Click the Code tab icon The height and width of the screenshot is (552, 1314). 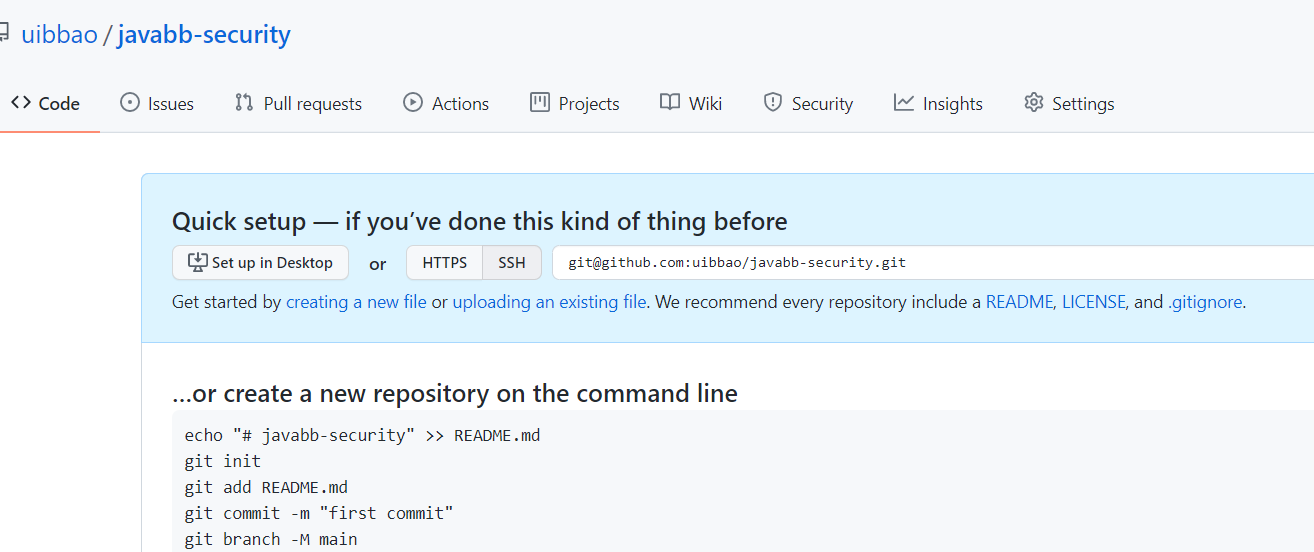21,103
